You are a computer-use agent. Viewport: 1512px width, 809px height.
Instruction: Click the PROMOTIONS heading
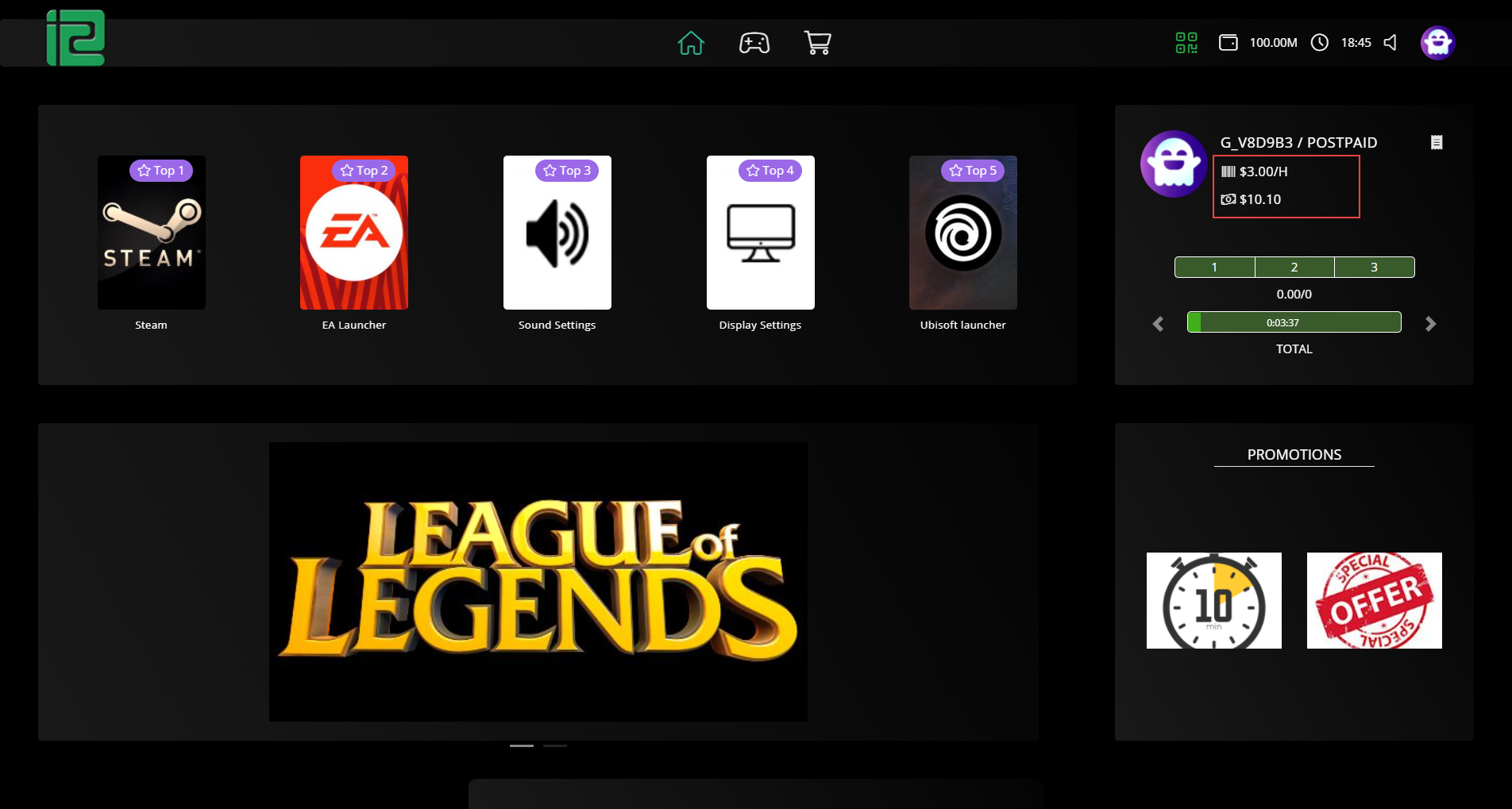[1294, 455]
